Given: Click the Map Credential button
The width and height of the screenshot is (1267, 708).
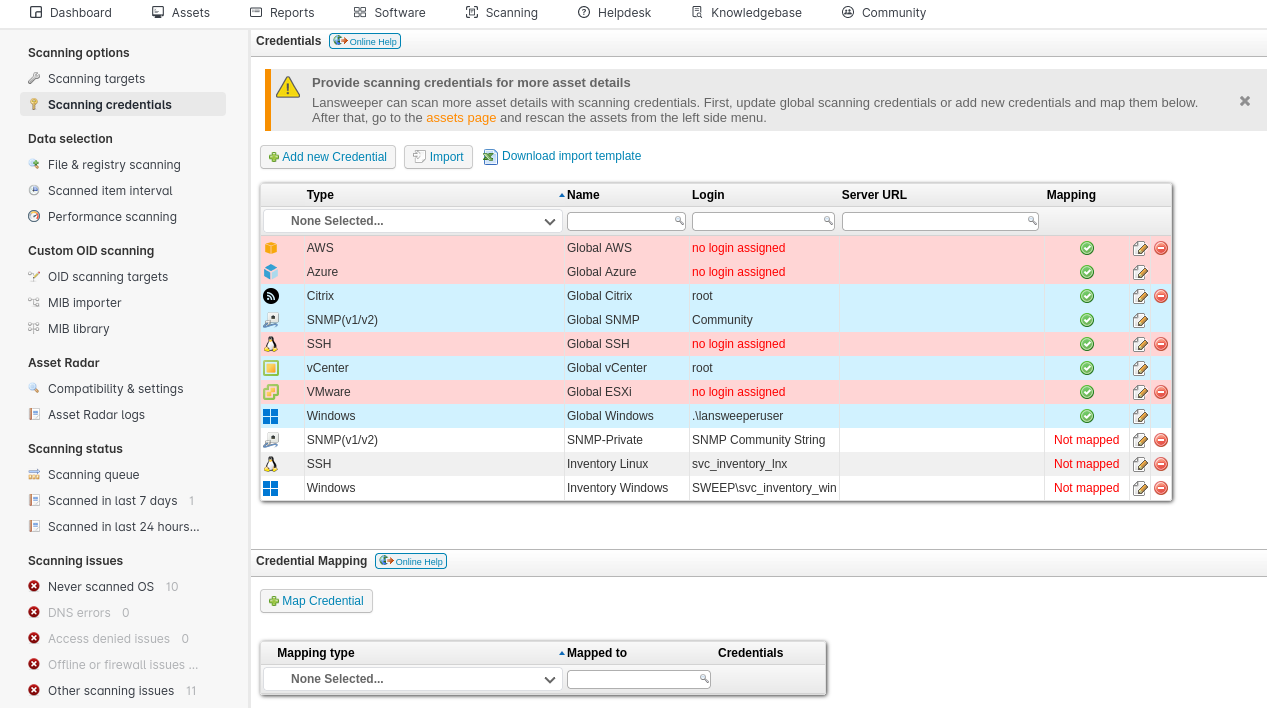Looking at the screenshot, I should 316,601.
